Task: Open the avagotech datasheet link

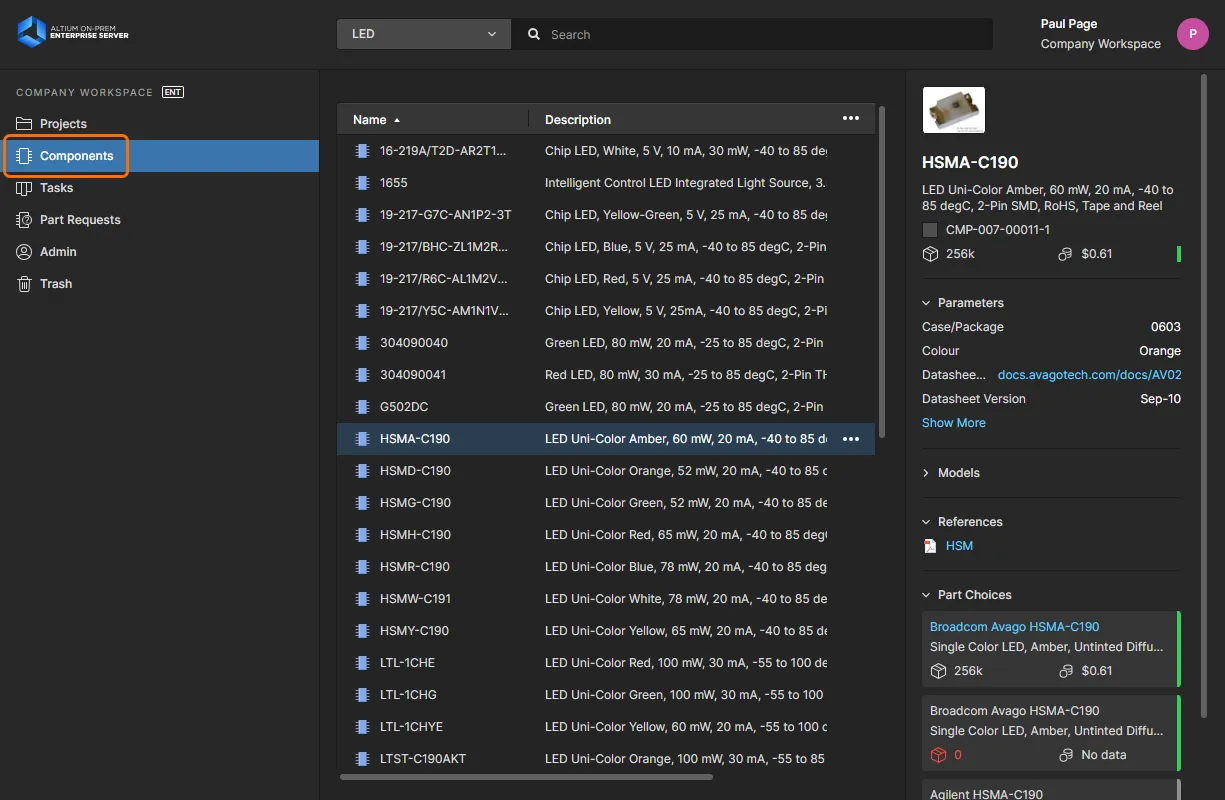Action: 1089,375
